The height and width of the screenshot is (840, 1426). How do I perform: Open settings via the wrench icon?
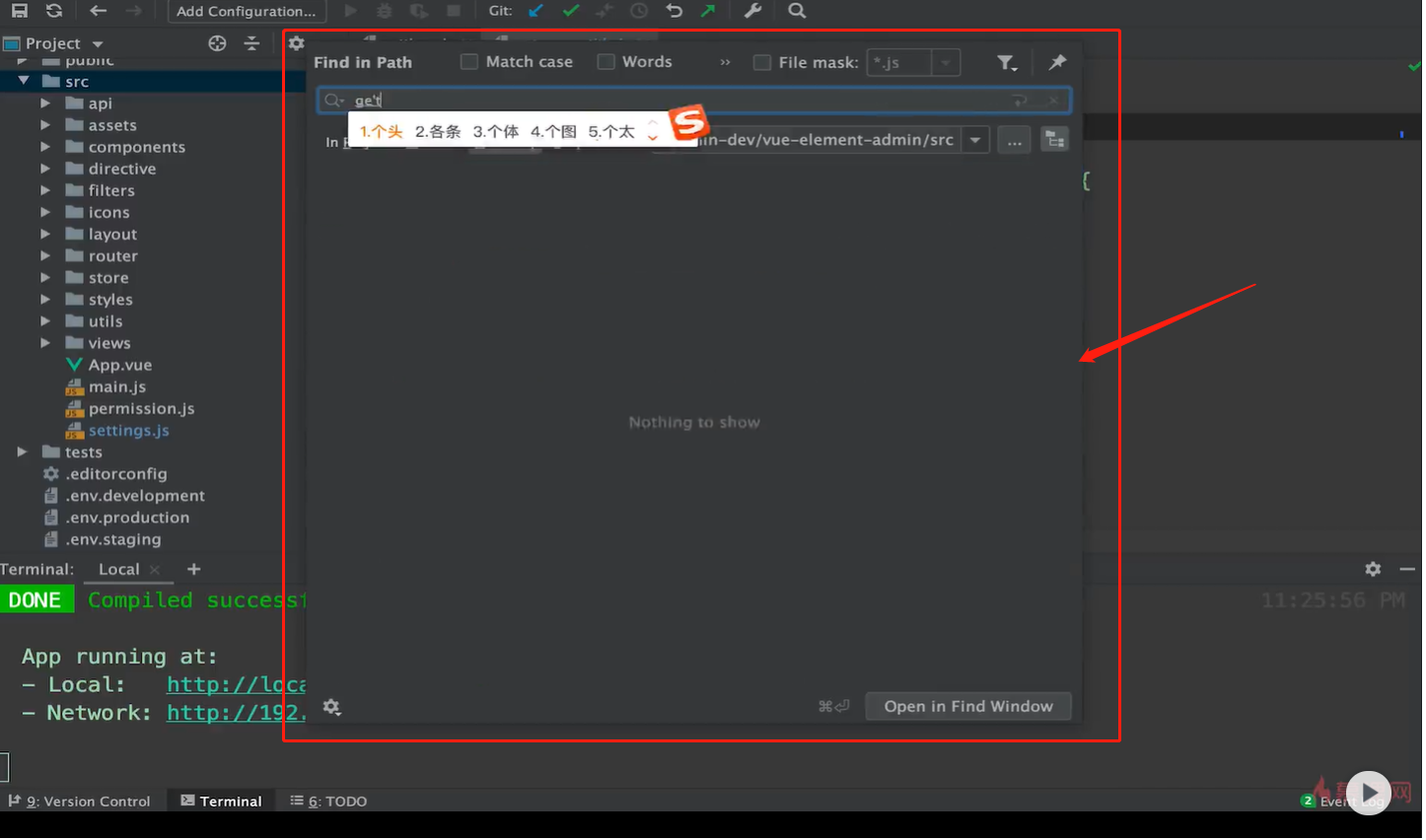(x=752, y=11)
